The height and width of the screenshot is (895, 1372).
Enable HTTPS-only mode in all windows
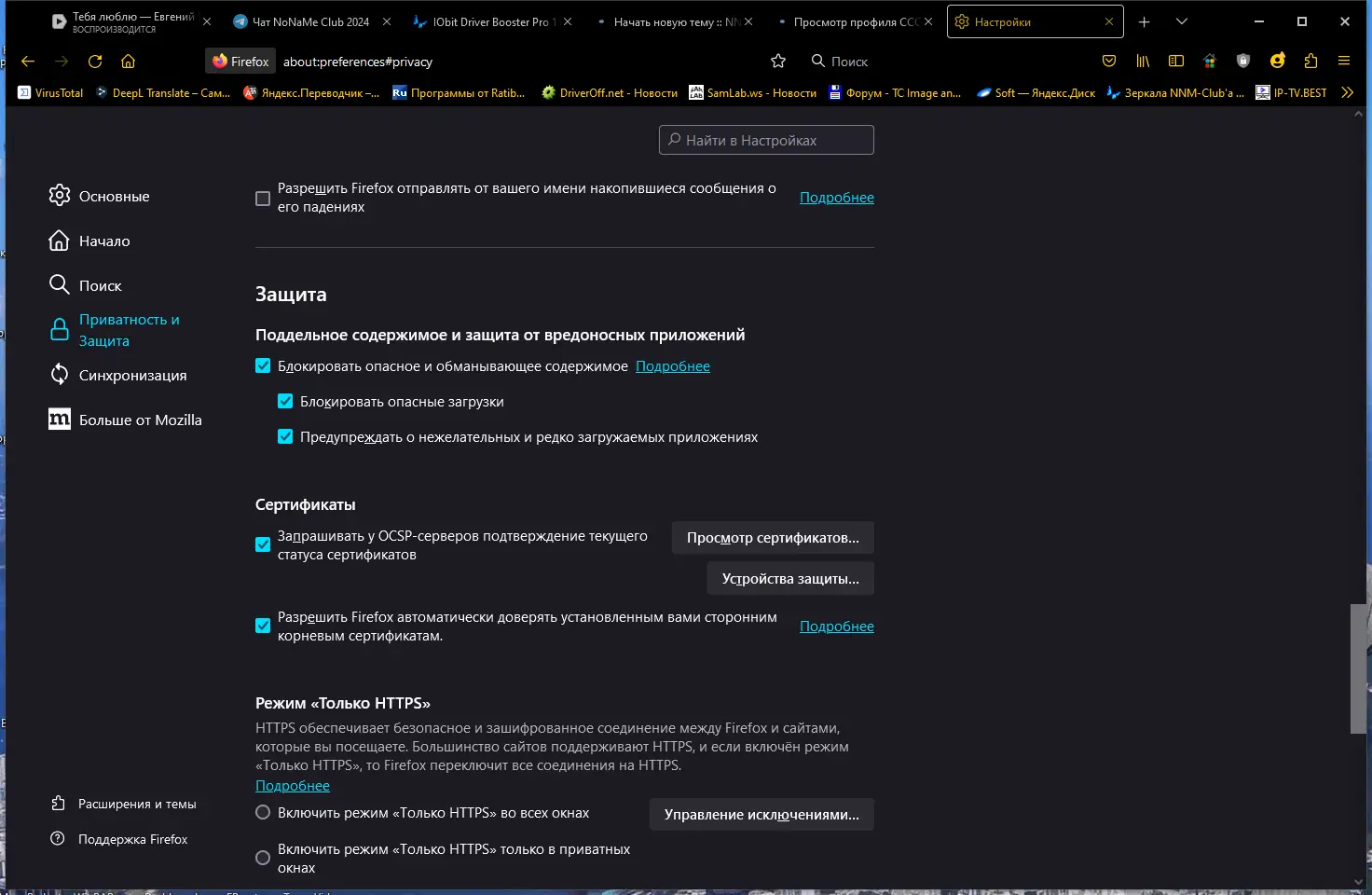click(262, 812)
